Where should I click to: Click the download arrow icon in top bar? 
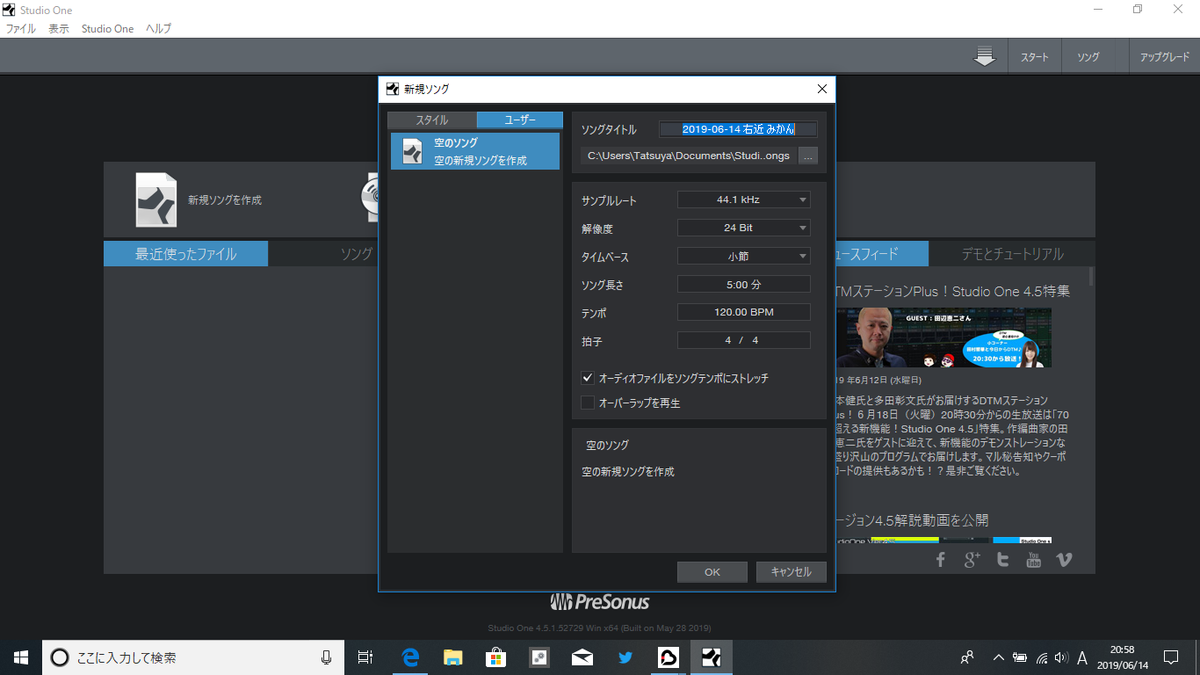pos(984,56)
